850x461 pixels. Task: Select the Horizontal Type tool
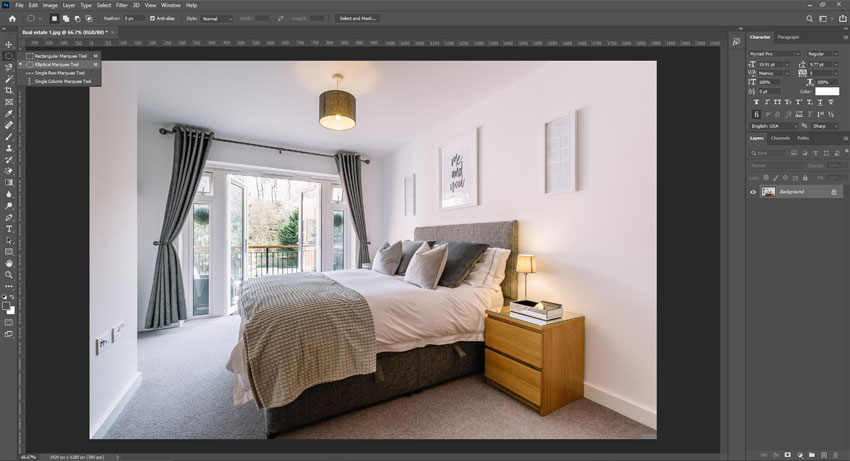click(x=9, y=229)
